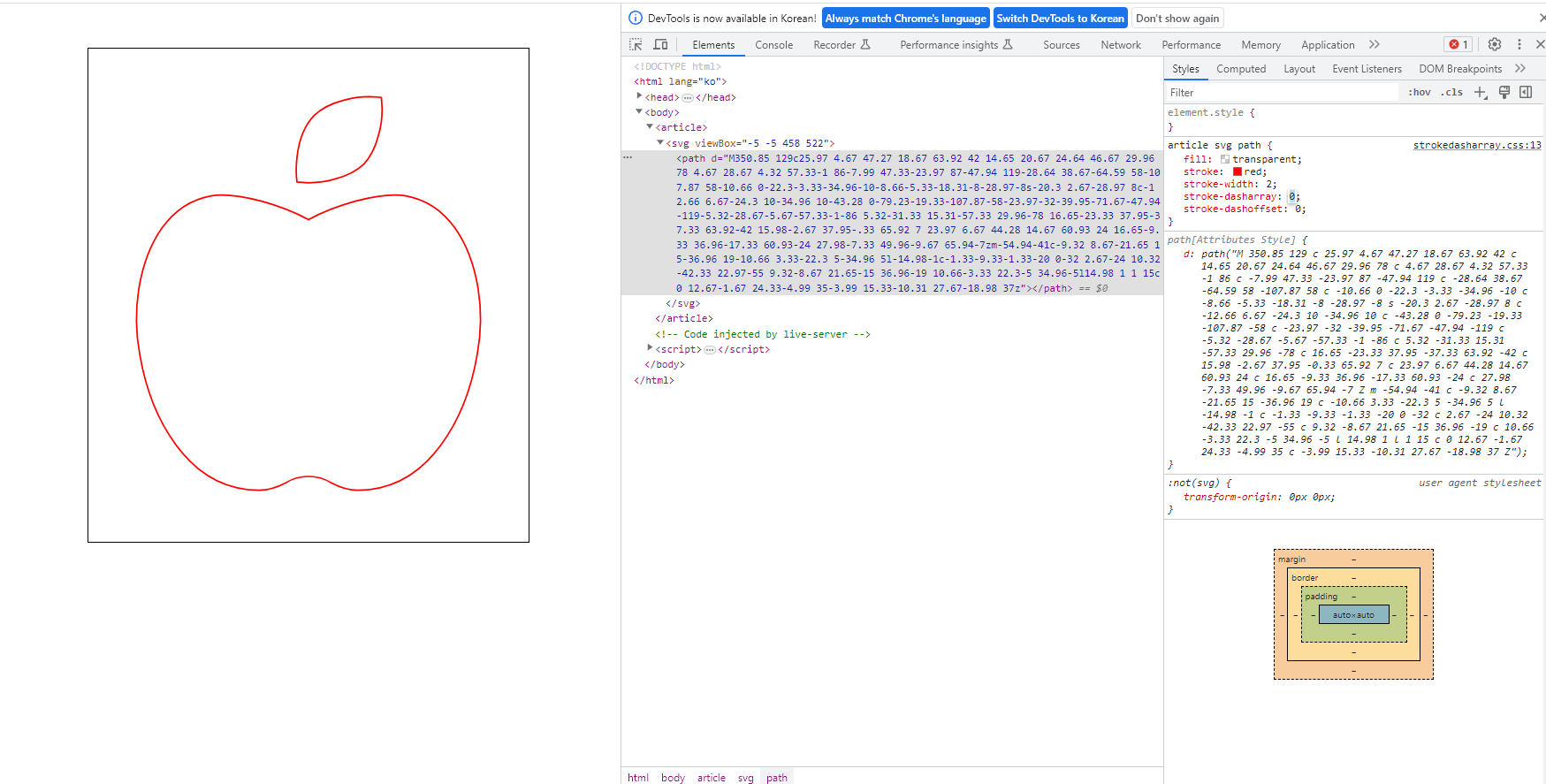Image resolution: width=1546 pixels, height=784 pixels.
Task: Select the html lang="ko" node
Action: (680, 81)
